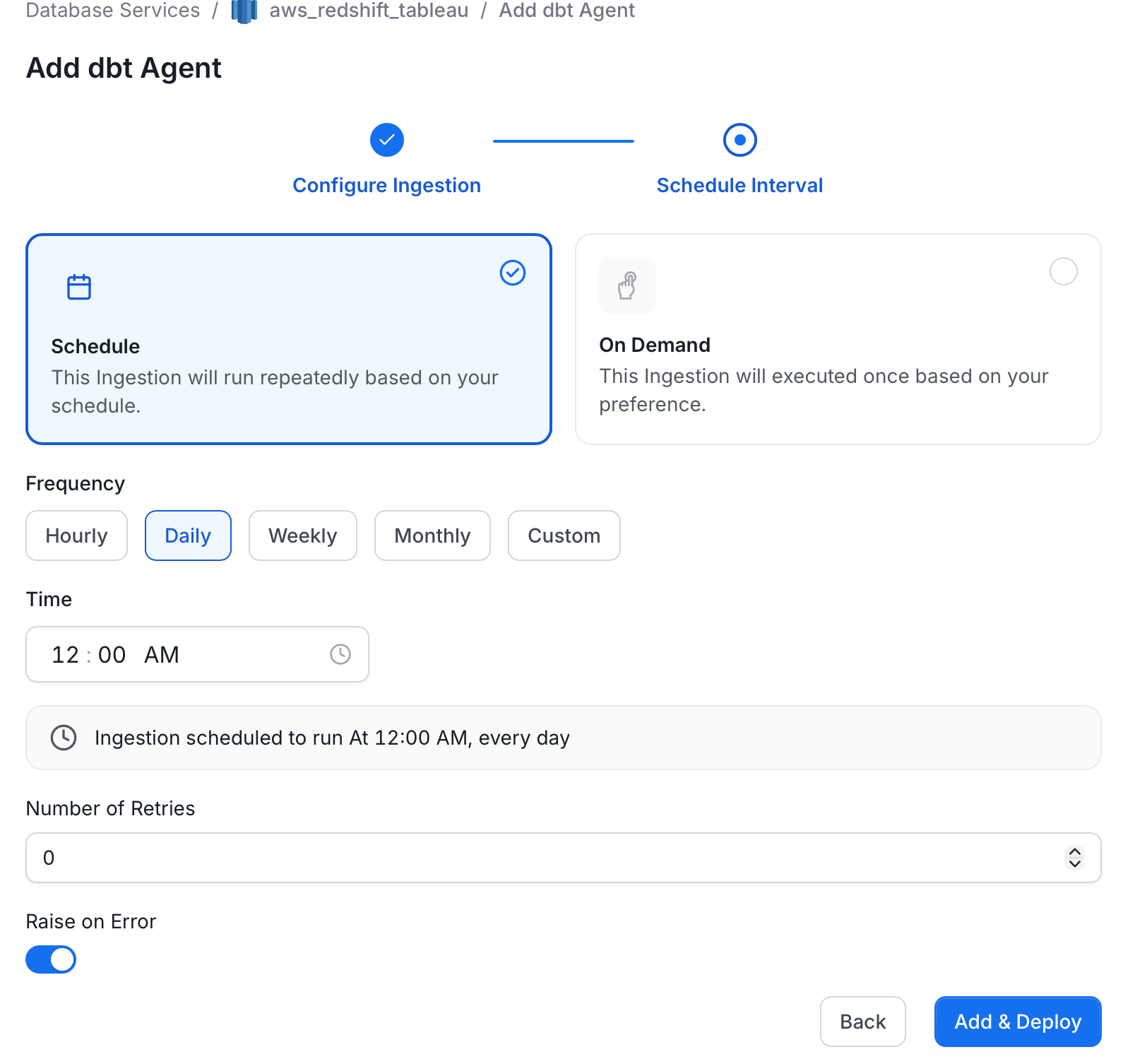Image resolution: width=1123 pixels, height=1064 pixels.
Task: Click the 'Frequency' label
Action: (76, 484)
